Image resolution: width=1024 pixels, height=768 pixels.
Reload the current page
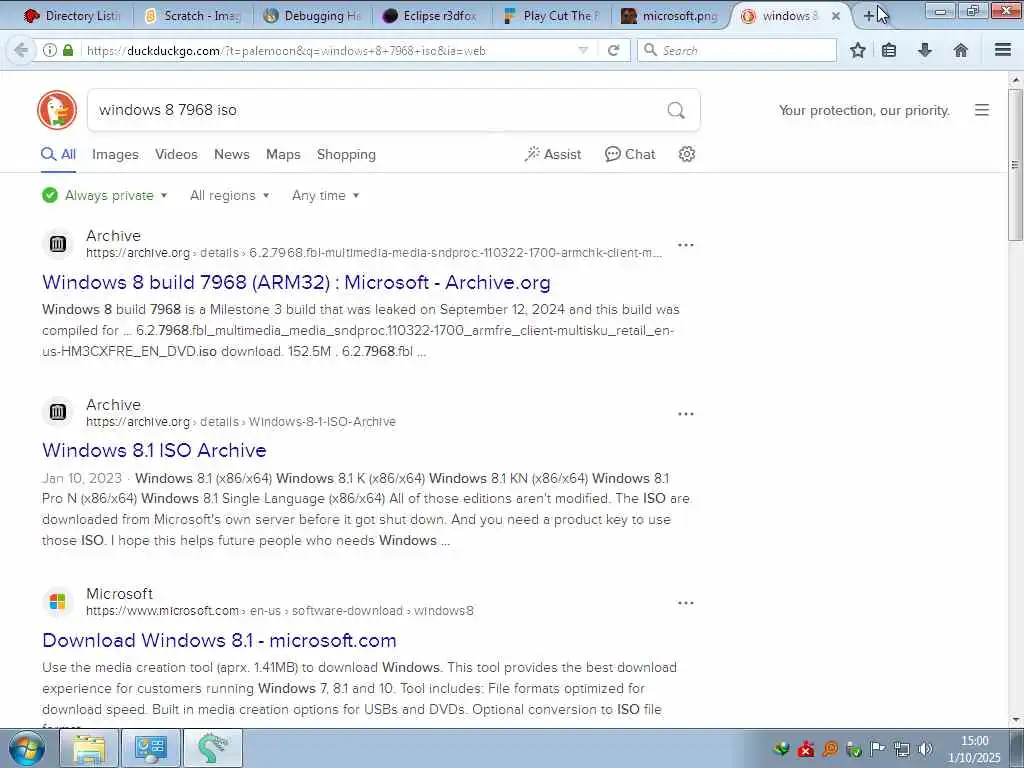613,50
